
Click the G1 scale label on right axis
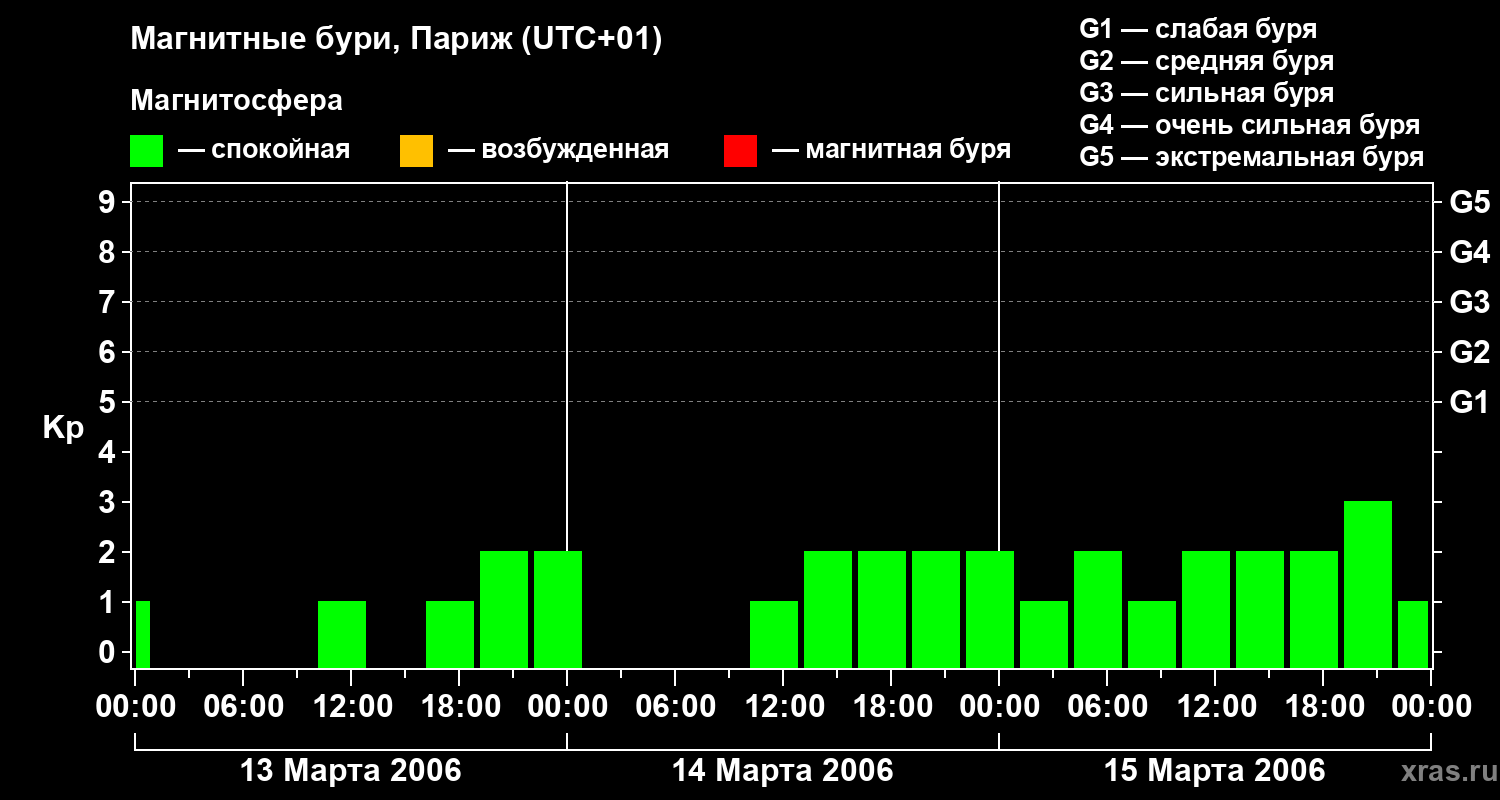click(1469, 402)
